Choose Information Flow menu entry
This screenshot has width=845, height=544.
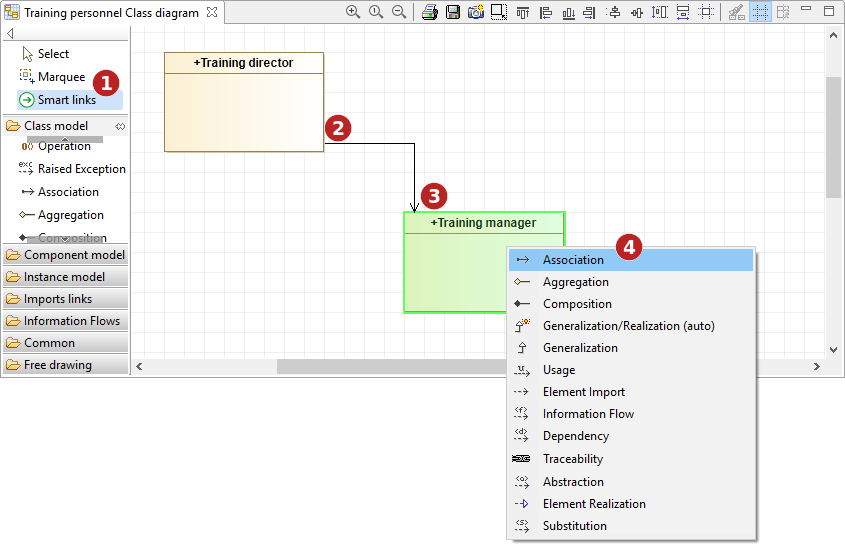click(631, 414)
